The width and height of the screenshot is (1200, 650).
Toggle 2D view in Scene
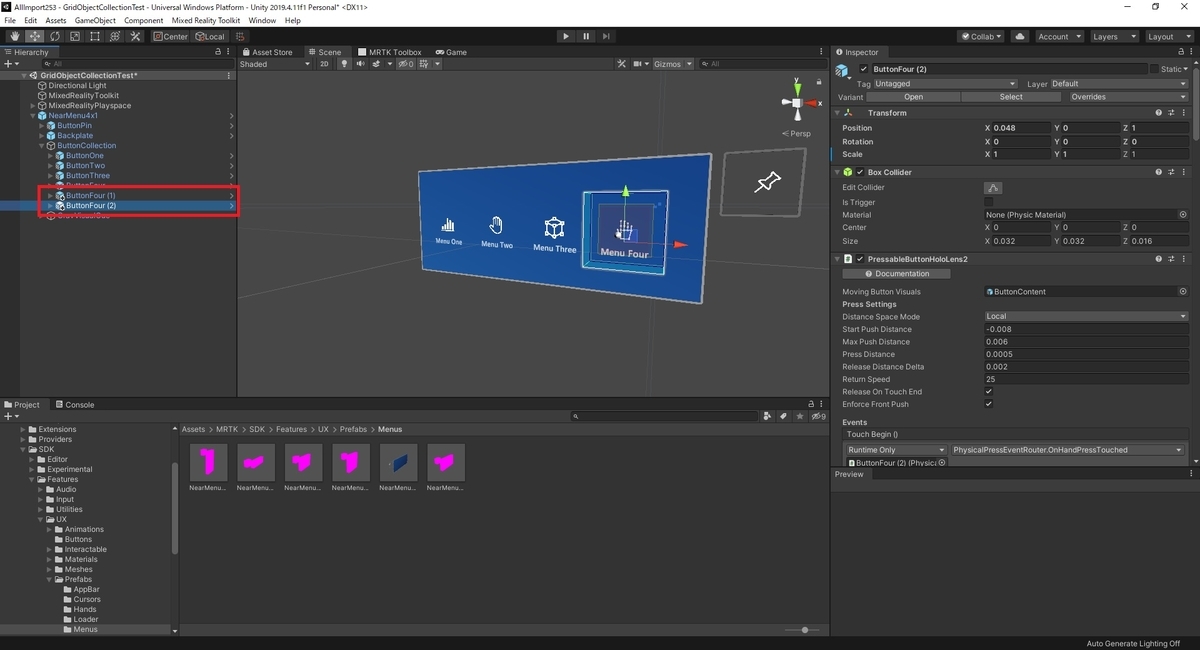click(x=324, y=64)
